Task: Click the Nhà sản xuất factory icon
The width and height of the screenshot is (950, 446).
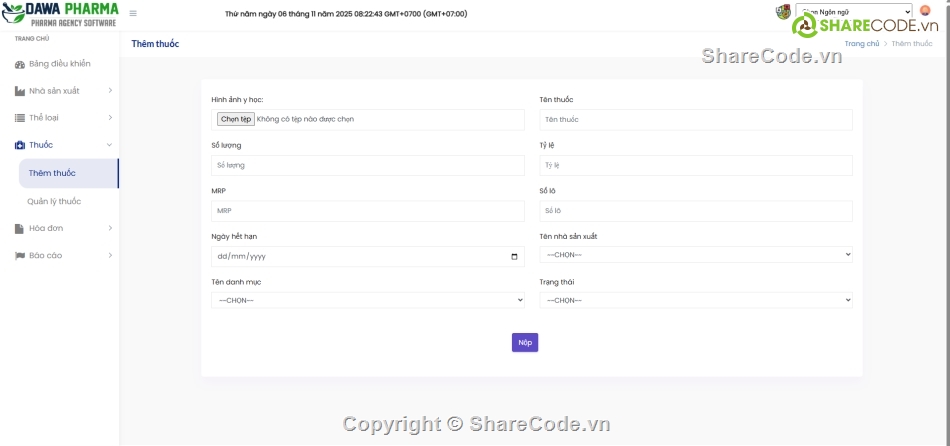Action: 20,91
